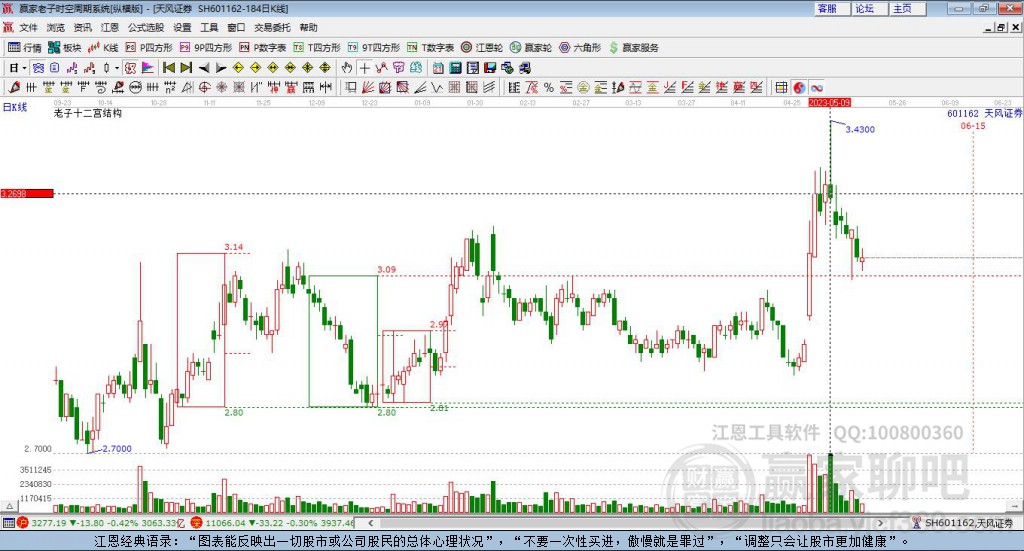This screenshot has width=1024, height=551.
Task: Select the crosshair cursor tool
Action: (364, 68)
